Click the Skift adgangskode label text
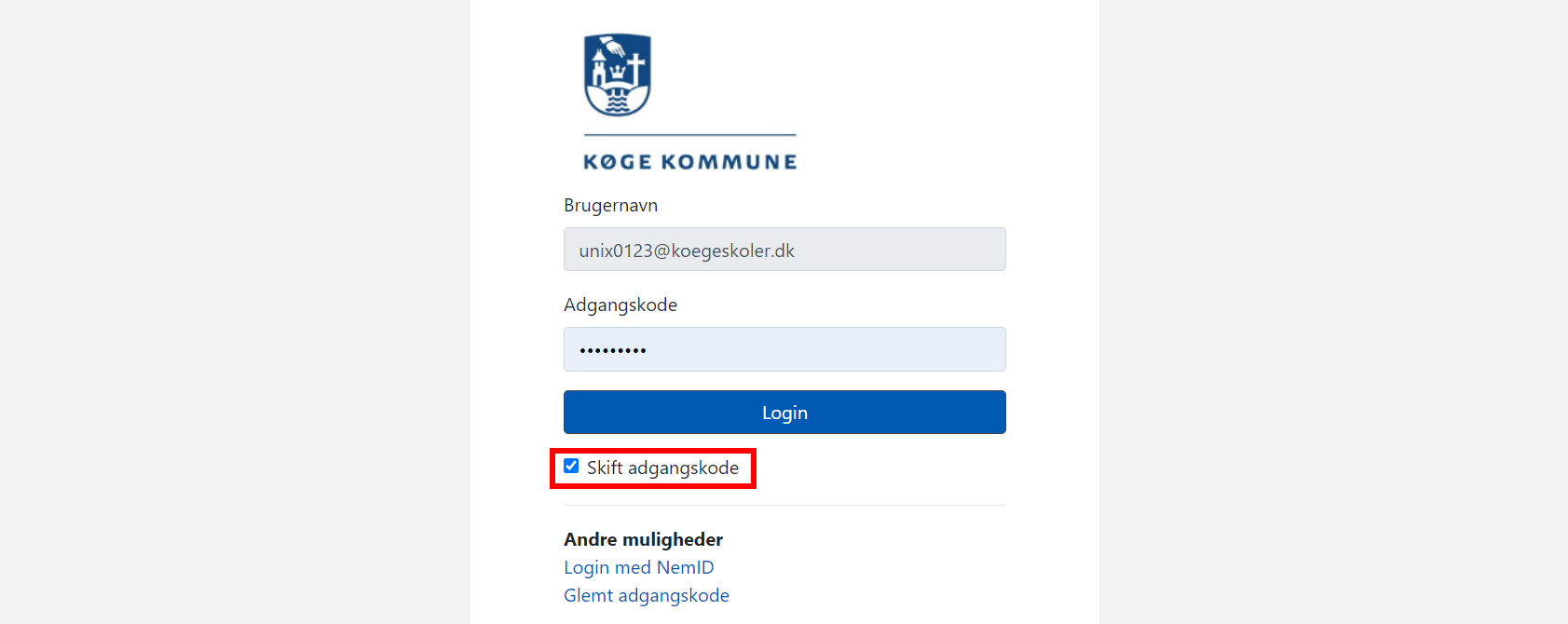The width and height of the screenshot is (1568, 624). click(x=662, y=468)
